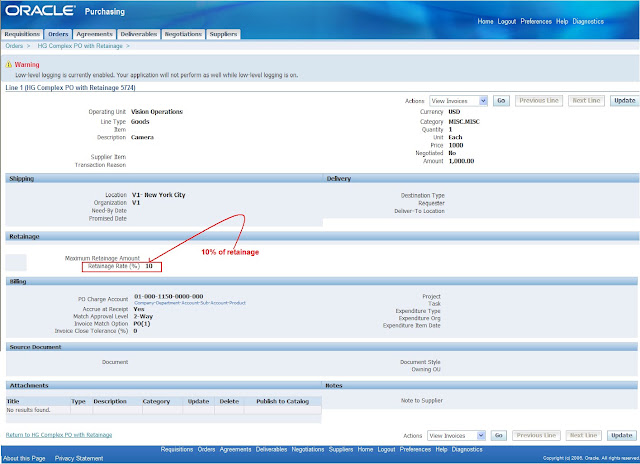Click the top Next Line button
640x464 pixels.
click(586, 101)
